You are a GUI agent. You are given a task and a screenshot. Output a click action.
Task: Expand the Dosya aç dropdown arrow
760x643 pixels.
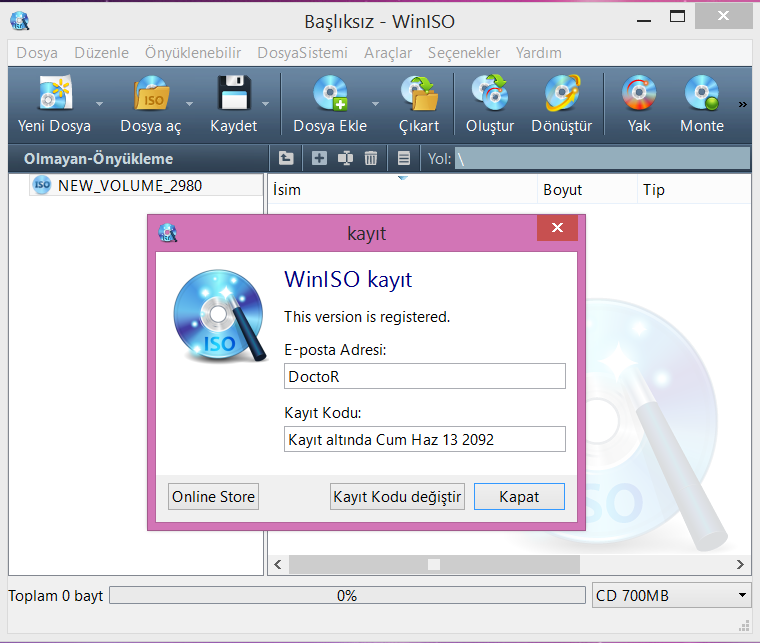click(x=190, y=104)
